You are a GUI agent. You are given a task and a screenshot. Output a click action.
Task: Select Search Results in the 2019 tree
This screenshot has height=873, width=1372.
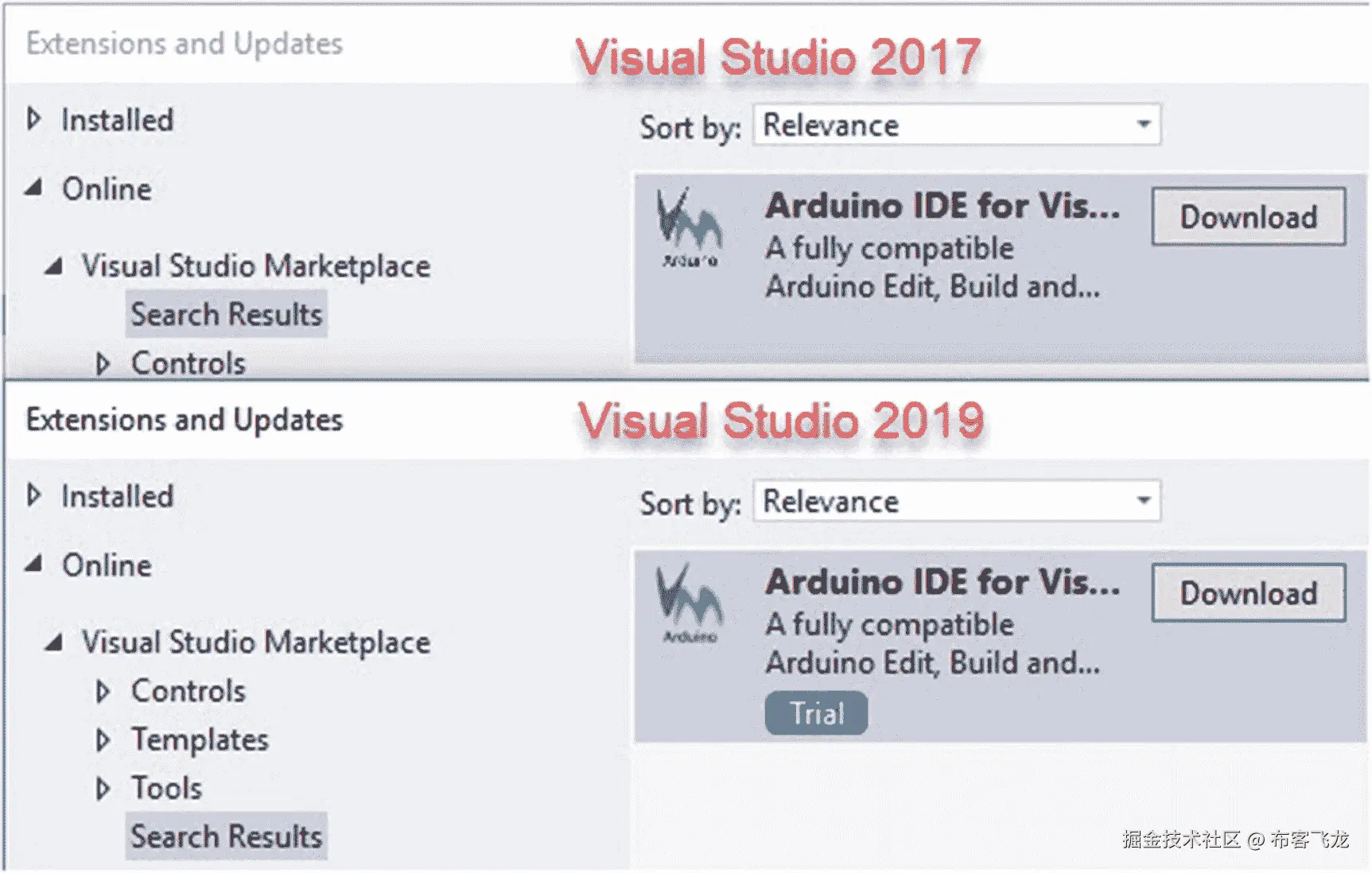tap(227, 836)
